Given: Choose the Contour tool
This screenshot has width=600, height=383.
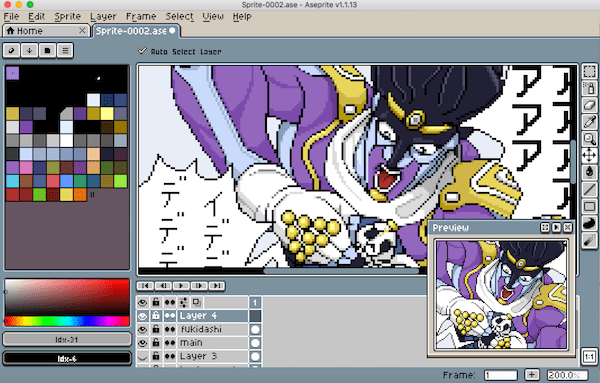Looking at the screenshot, I should click(589, 223).
